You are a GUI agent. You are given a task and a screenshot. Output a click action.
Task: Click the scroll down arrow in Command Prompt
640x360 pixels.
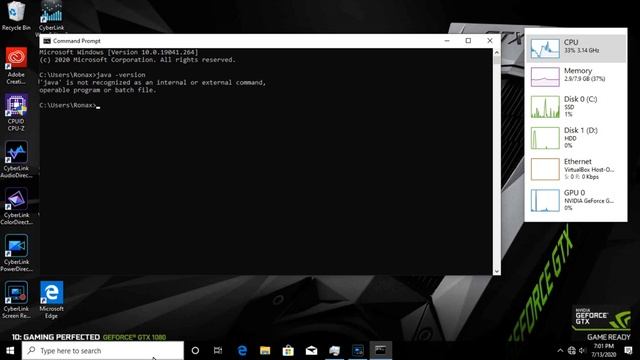point(496,271)
